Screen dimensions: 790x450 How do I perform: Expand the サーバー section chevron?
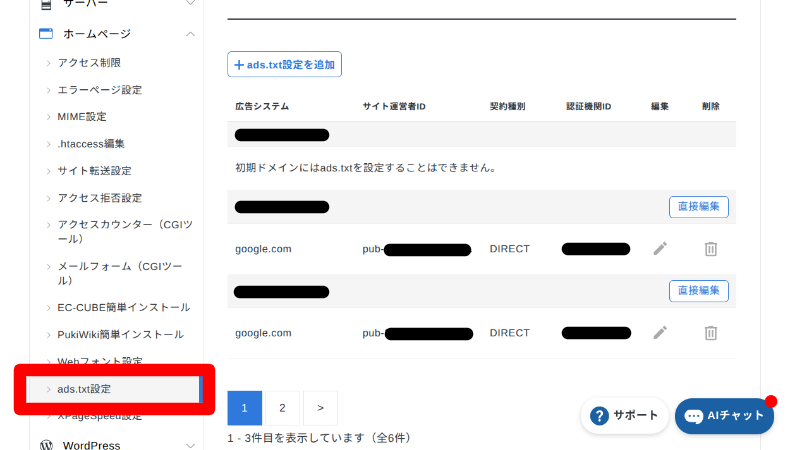pos(190,3)
